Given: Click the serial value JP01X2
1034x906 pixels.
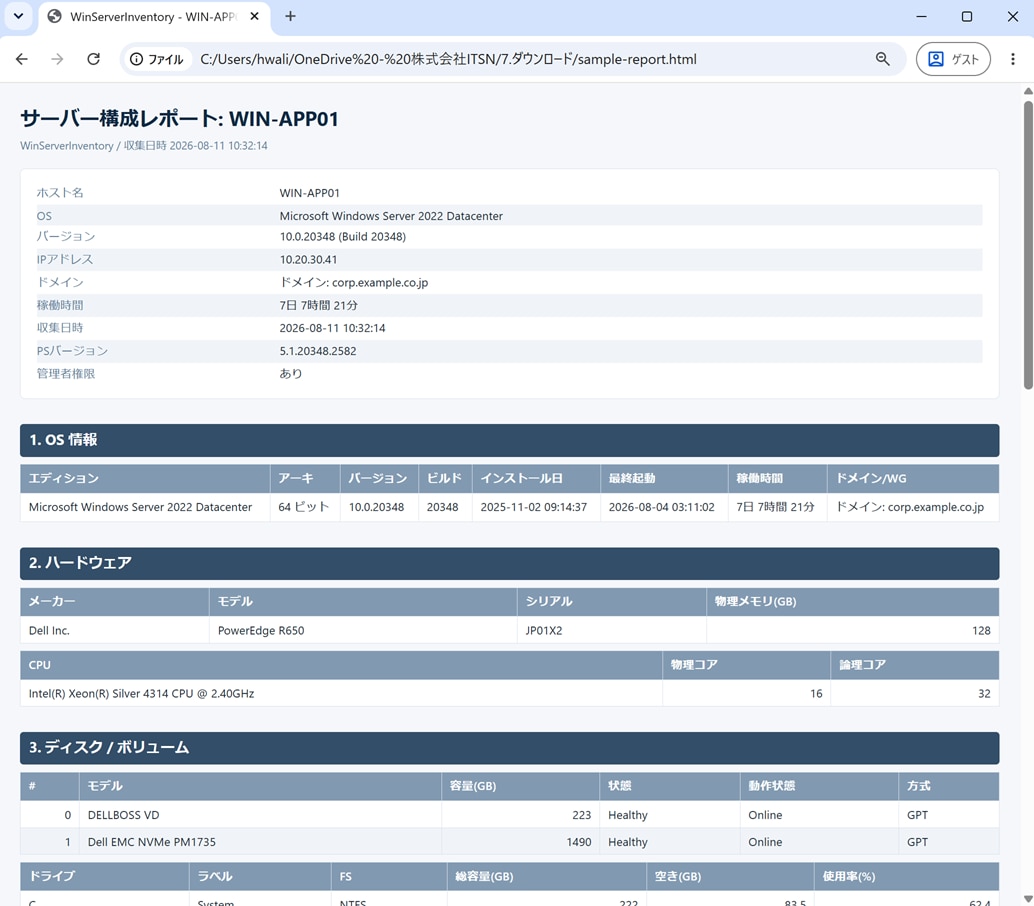Looking at the screenshot, I should [544, 630].
